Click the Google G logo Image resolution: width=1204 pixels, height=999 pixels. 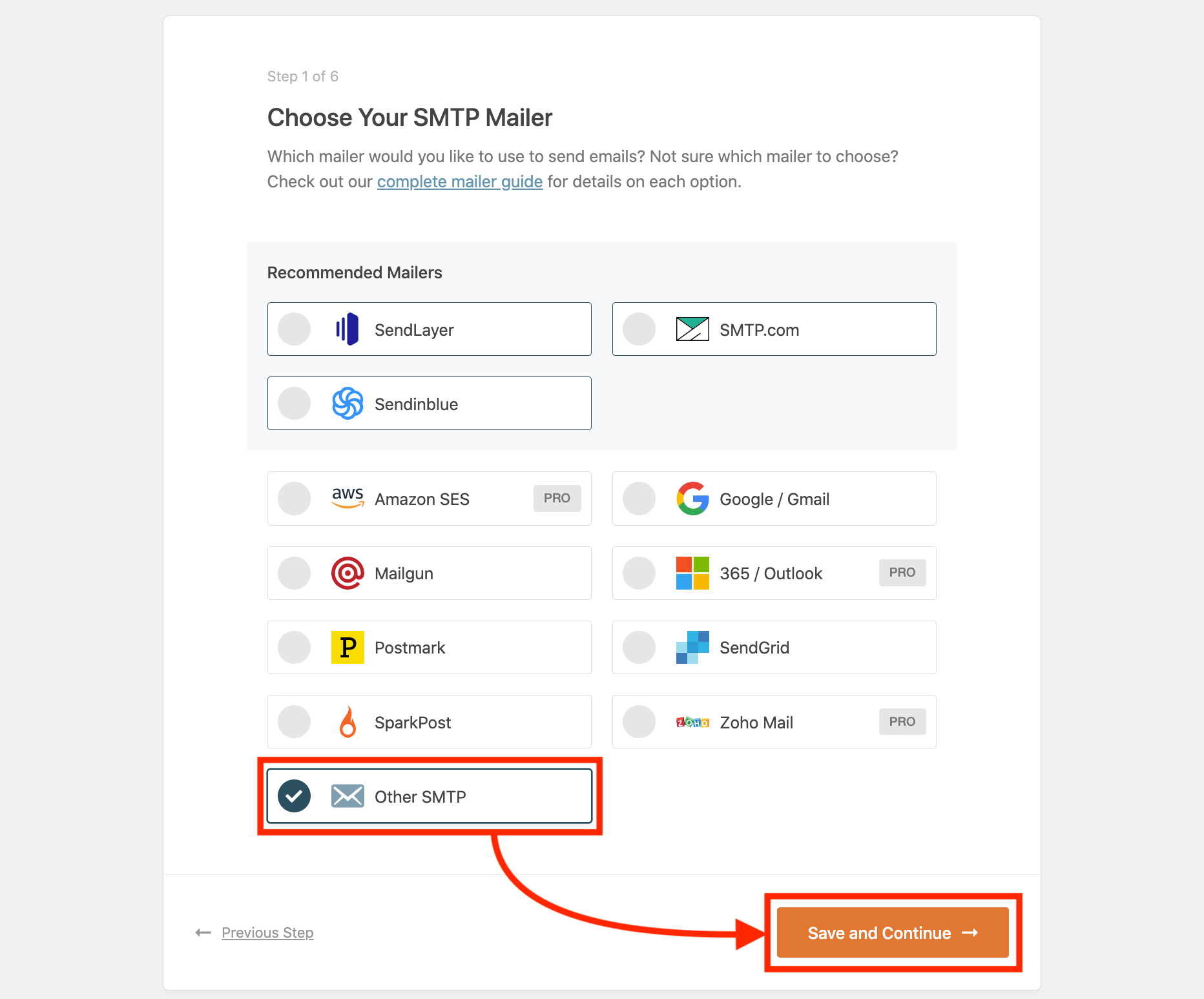tap(692, 499)
